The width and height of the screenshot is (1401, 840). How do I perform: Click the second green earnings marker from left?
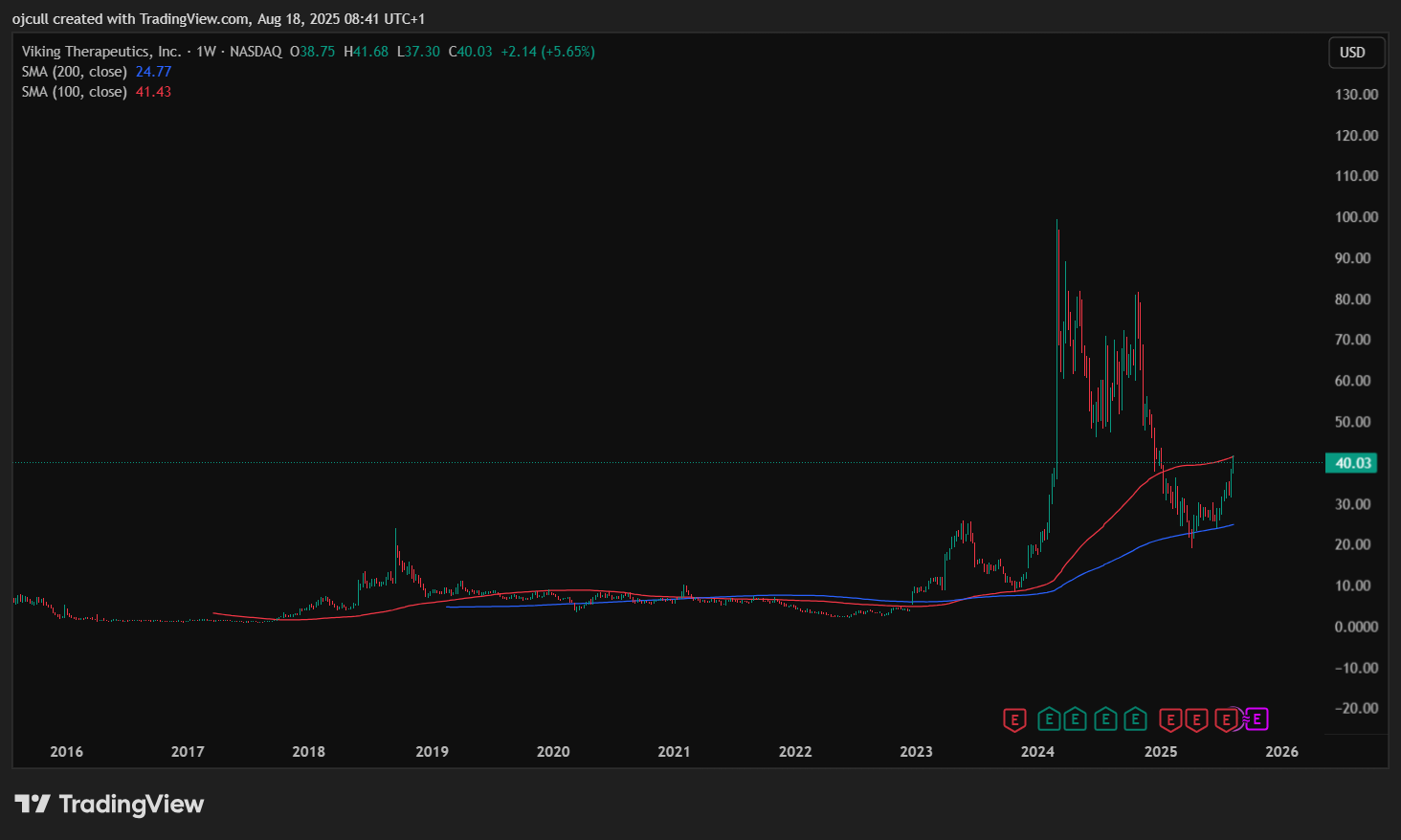point(1075,718)
